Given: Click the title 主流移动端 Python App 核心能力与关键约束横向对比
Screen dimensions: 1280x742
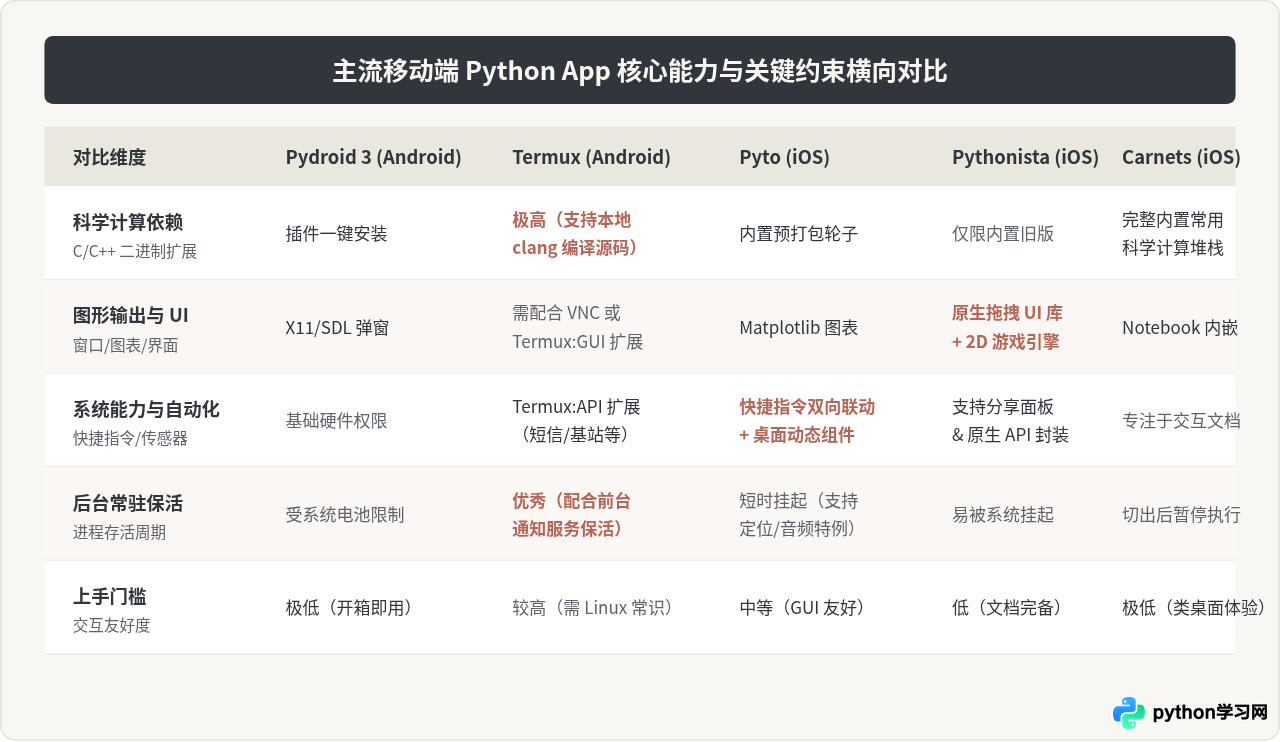Looking at the screenshot, I should coord(640,71).
